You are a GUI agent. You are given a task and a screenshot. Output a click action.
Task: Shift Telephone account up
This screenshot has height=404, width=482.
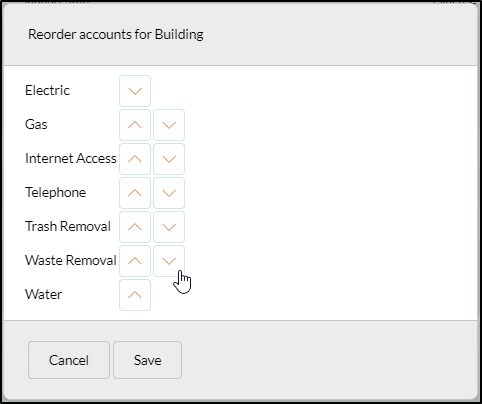[135, 193]
